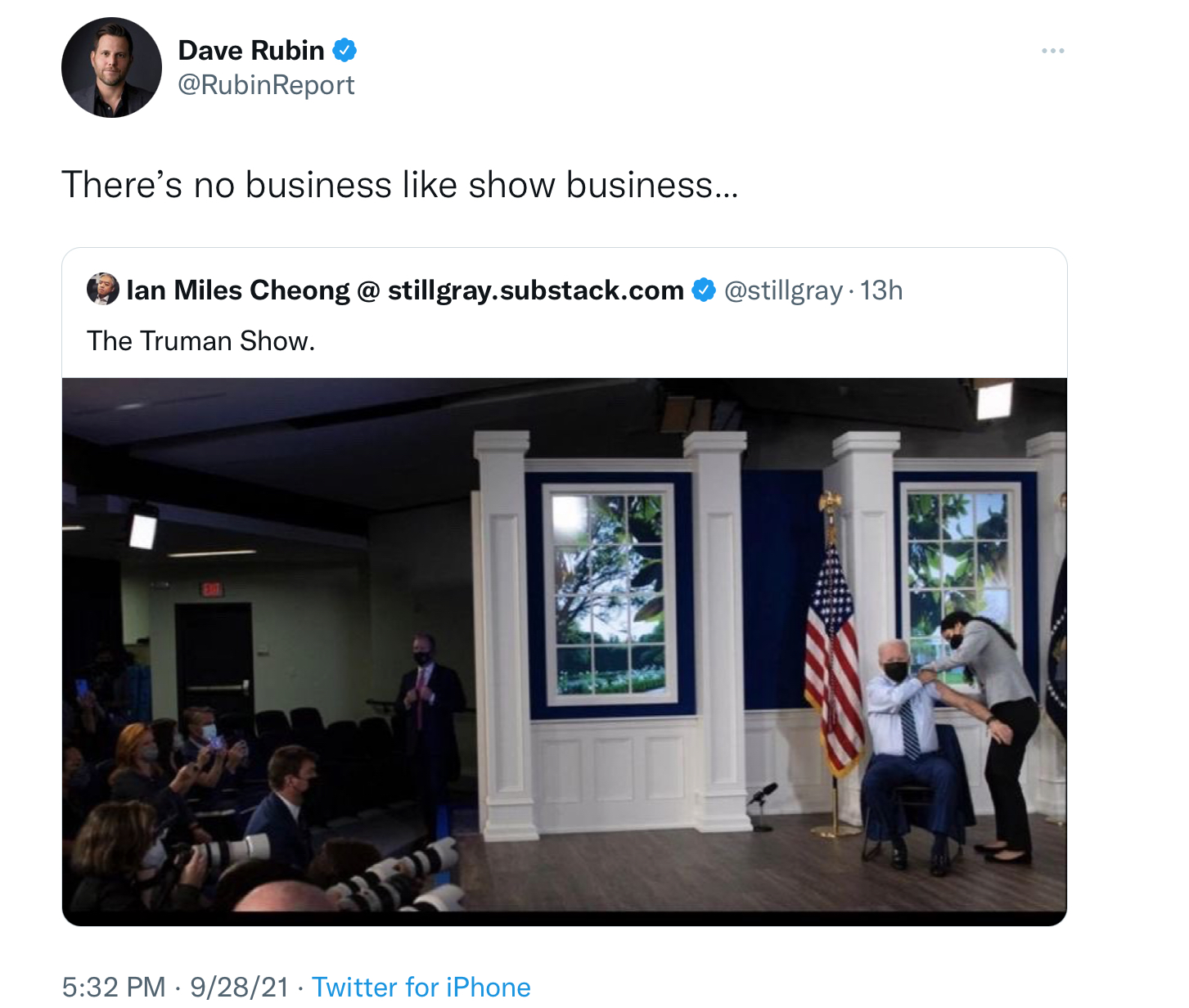Click the "There's no business like show business" text
The image size is (1189, 1008).
click(x=400, y=185)
